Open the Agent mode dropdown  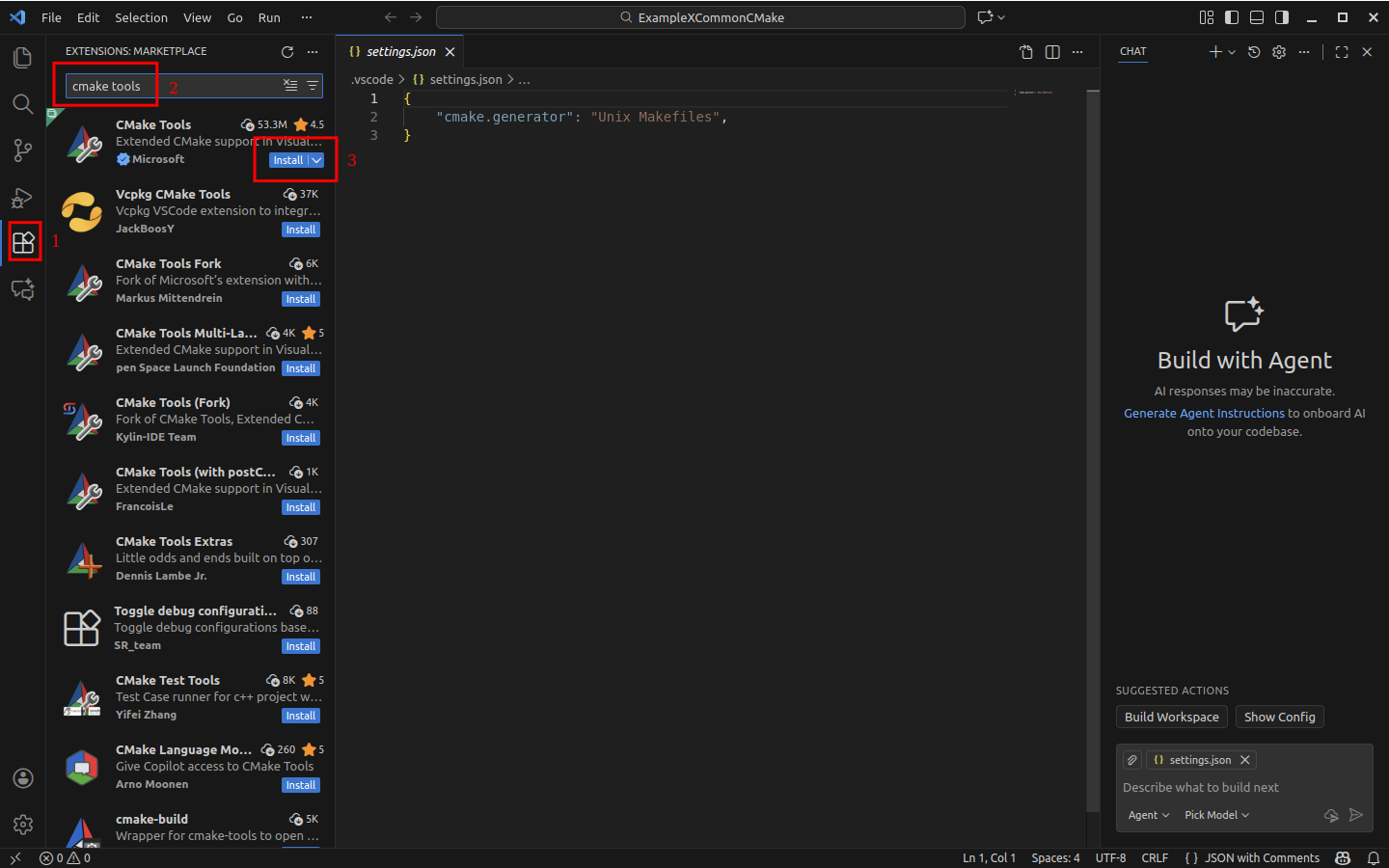click(x=1149, y=815)
